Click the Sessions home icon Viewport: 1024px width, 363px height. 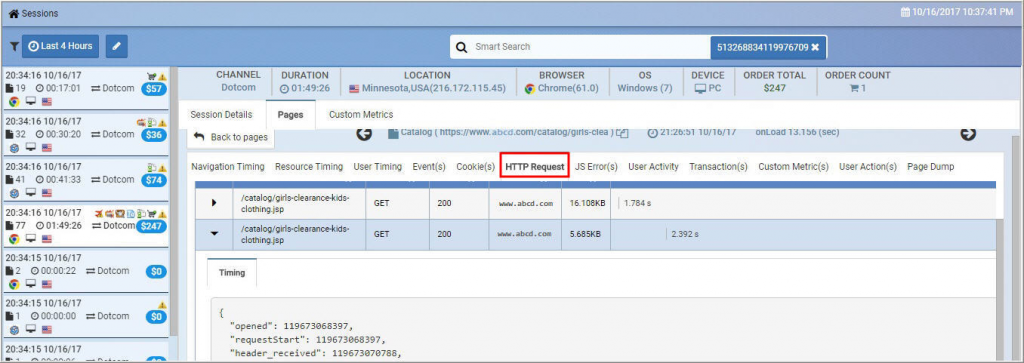[13, 13]
